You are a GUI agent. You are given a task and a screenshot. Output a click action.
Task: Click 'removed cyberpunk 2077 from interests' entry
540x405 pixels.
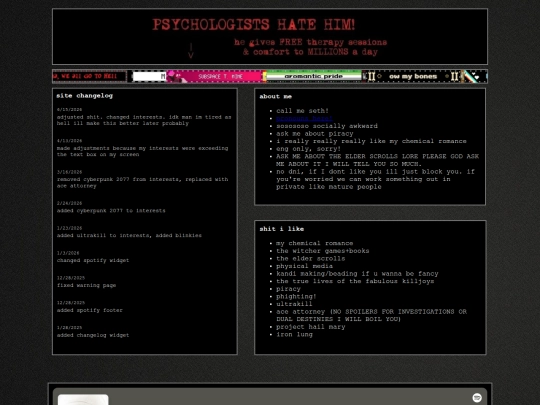(143, 183)
